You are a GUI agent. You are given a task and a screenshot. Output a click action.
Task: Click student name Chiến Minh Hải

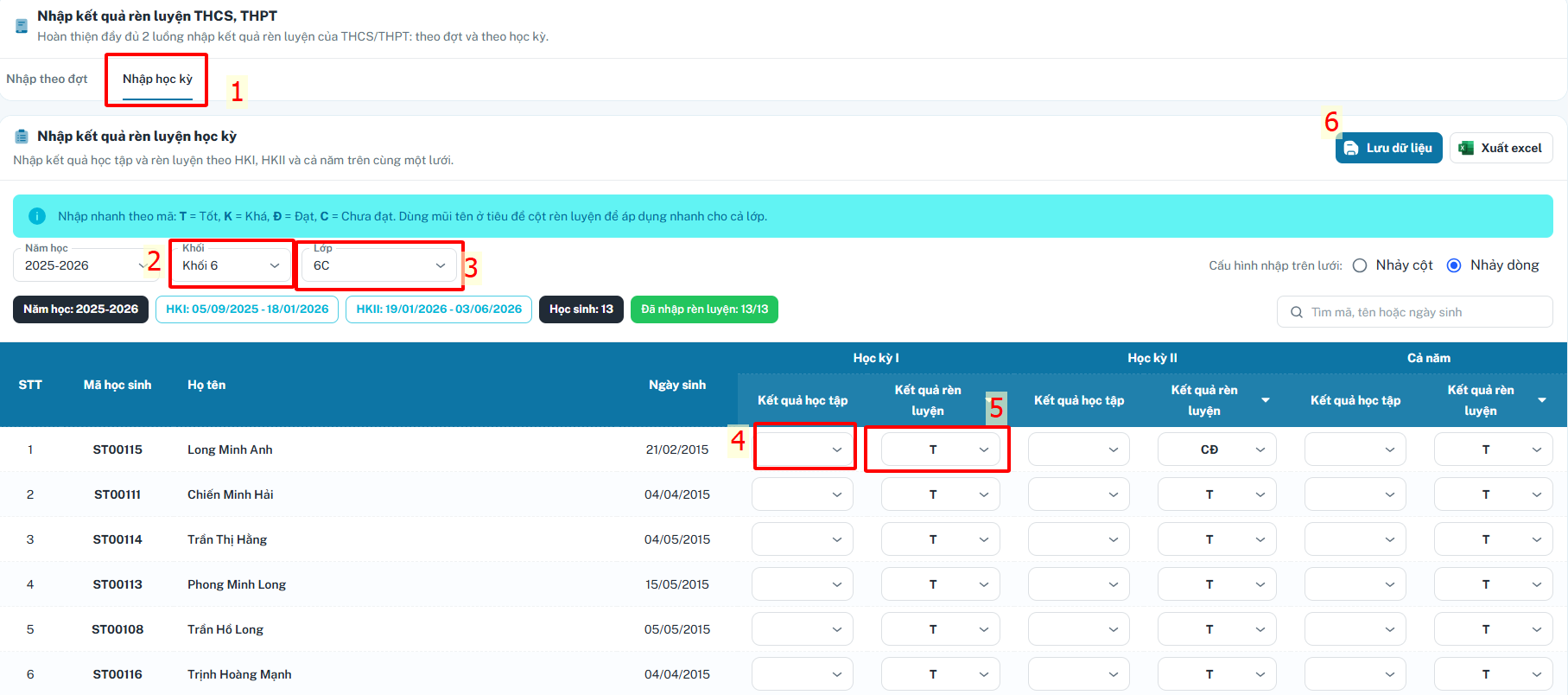(x=231, y=494)
